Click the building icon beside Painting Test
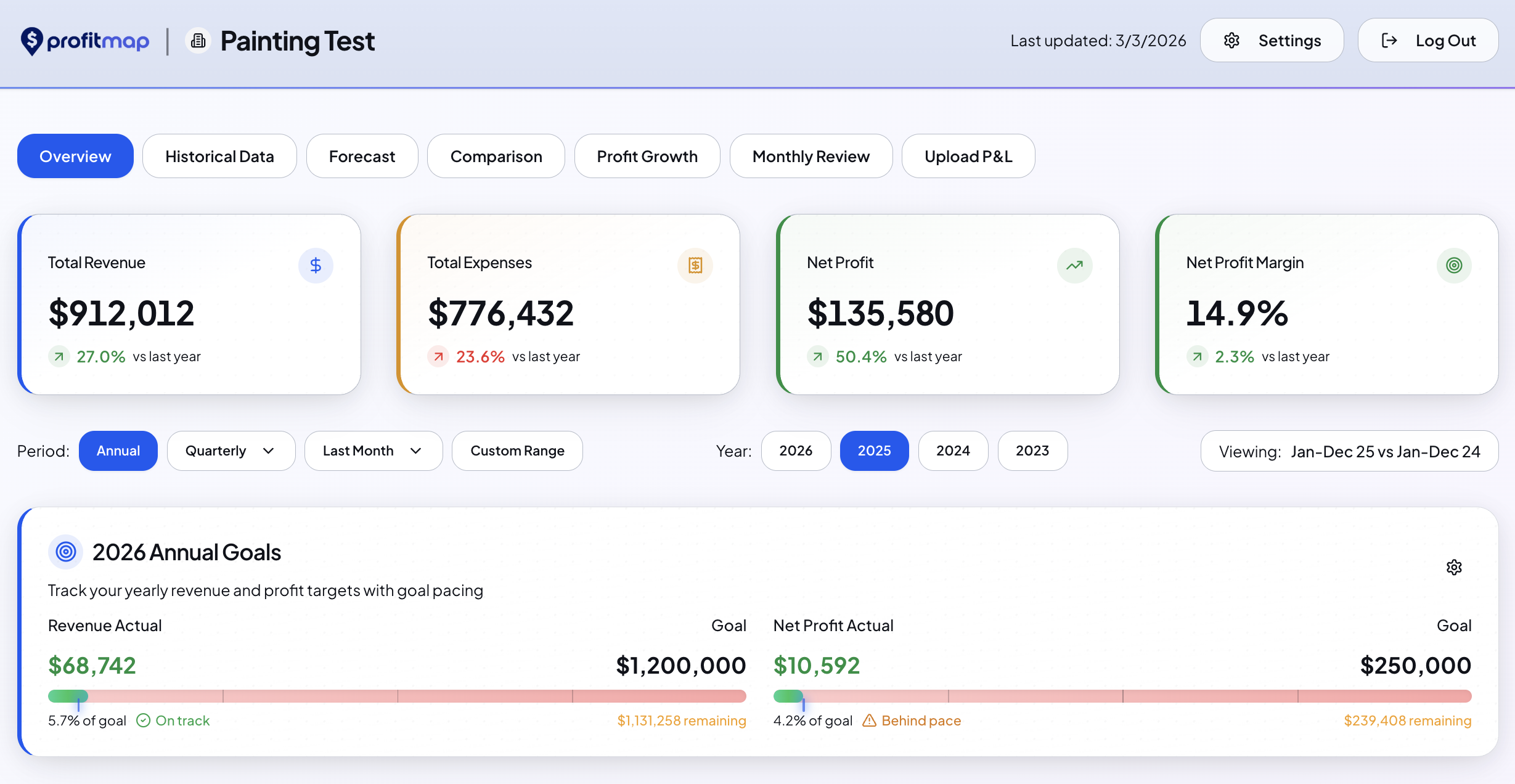The image size is (1515, 784). pos(198,39)
